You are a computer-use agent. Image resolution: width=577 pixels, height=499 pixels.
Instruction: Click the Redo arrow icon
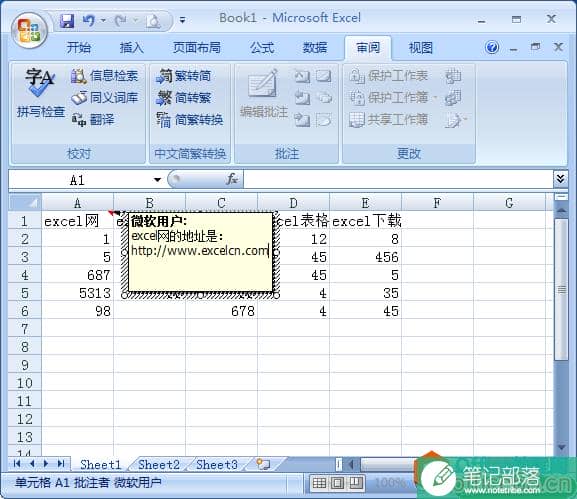(x=121, y=21)
